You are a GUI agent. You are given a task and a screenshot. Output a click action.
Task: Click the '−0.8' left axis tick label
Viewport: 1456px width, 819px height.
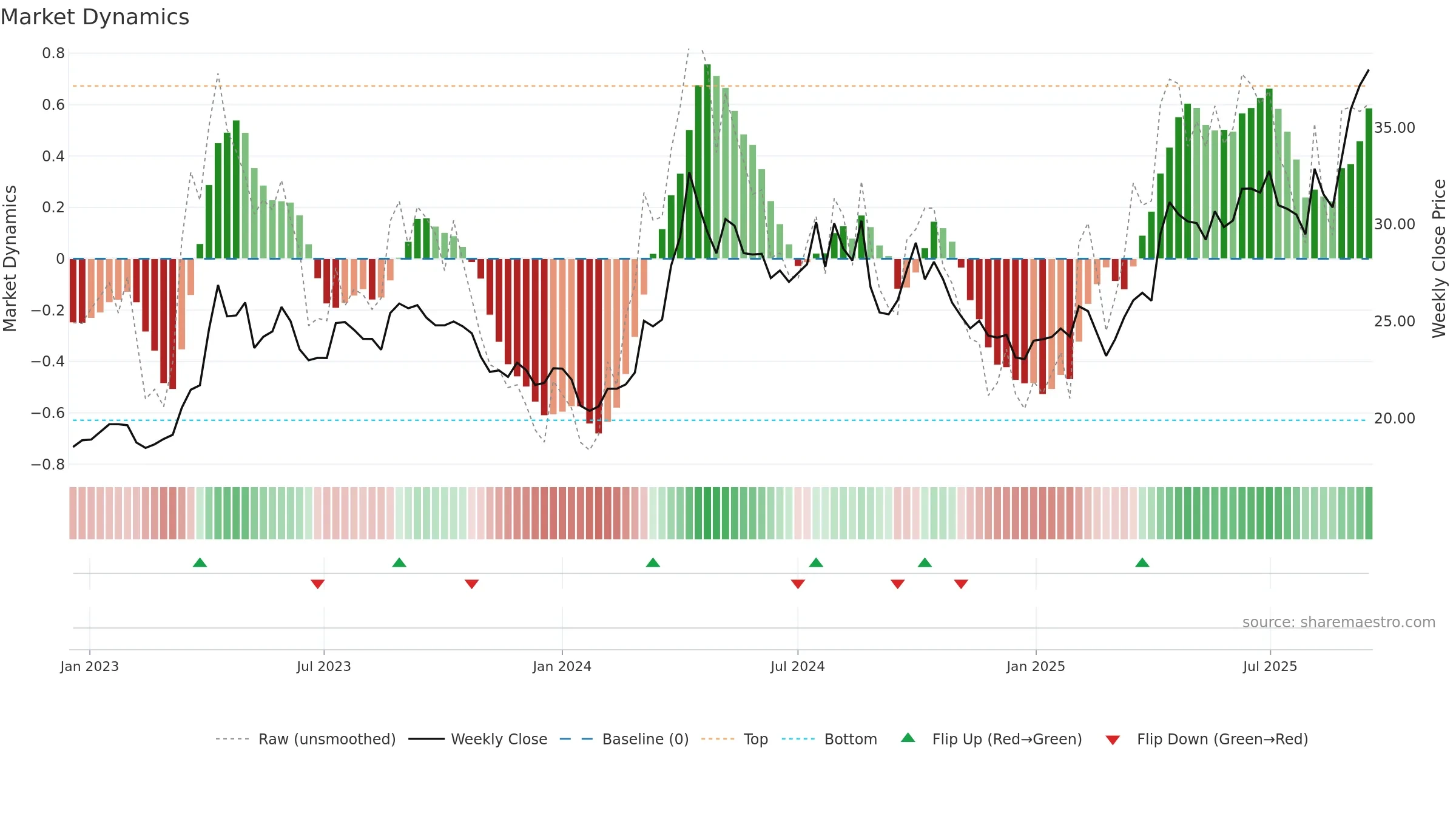[48, 464]
